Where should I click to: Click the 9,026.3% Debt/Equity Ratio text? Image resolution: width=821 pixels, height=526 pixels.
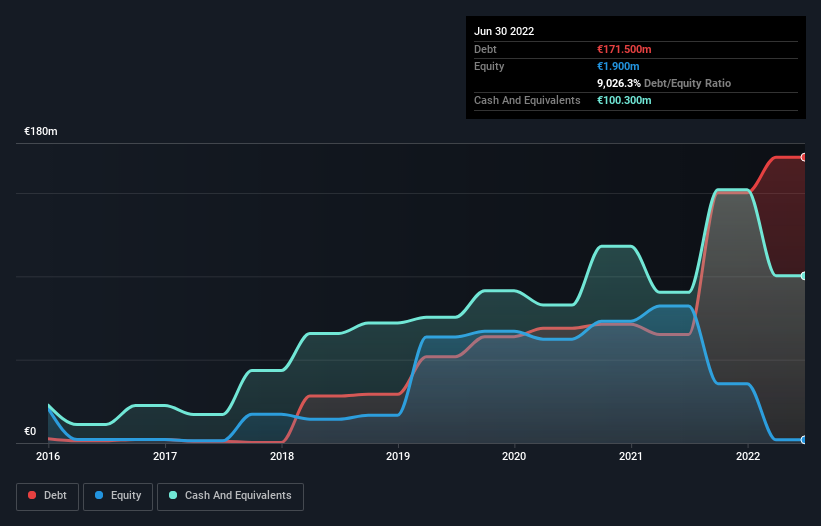click(x=664, y=83)
